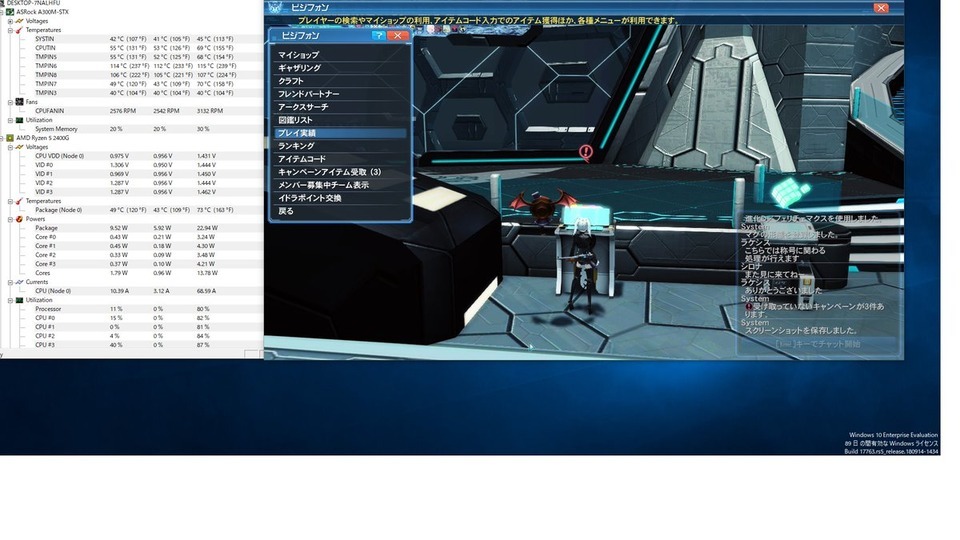Open ランキング from the menu
This screenshot has width=960, height=540.
coord(340,146)
